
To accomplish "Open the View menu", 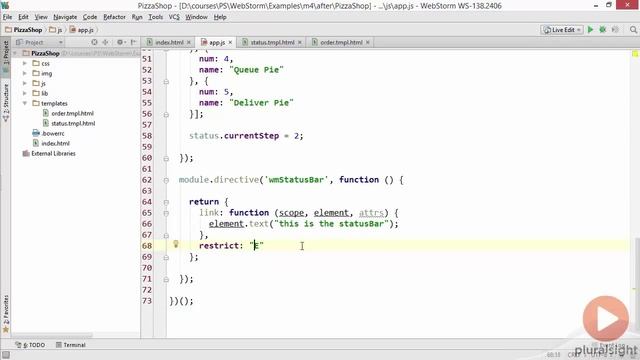I will [x=41, y=17].
